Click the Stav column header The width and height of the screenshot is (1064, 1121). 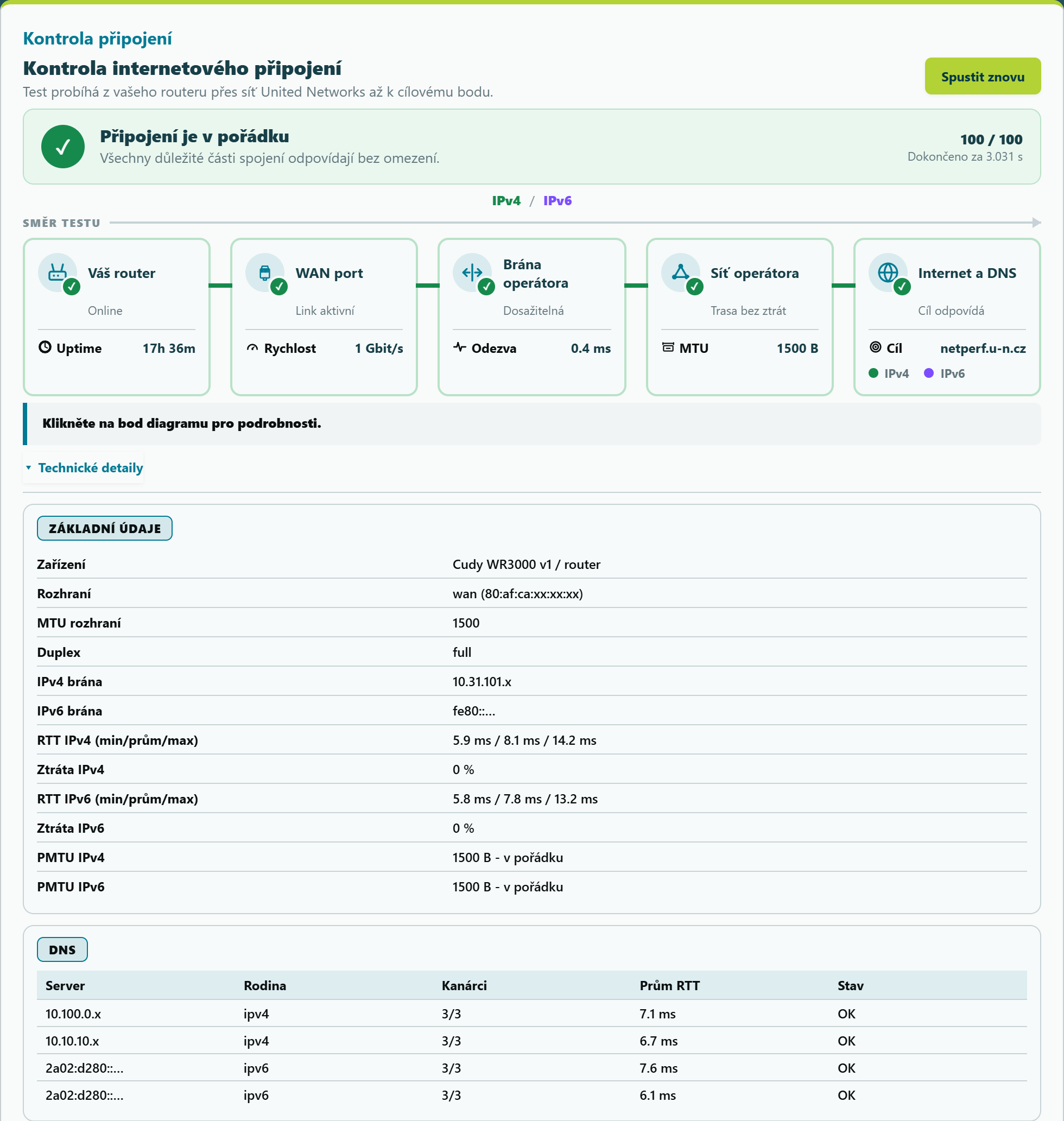click(x=851, y=985)
